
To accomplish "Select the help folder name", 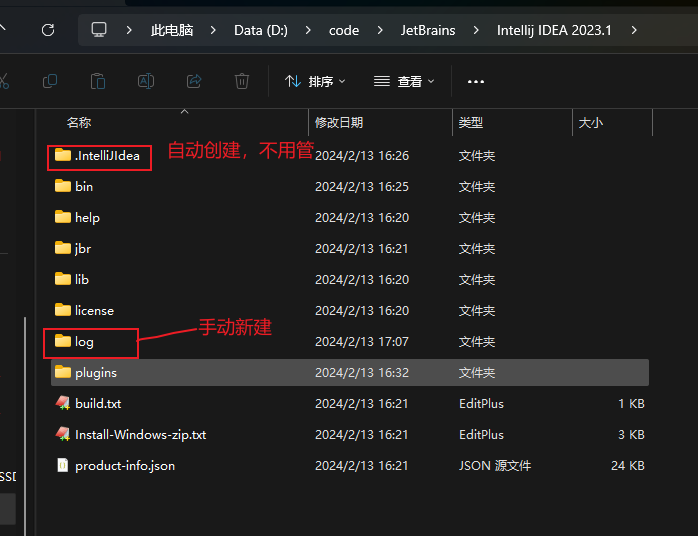I will 87,218.
